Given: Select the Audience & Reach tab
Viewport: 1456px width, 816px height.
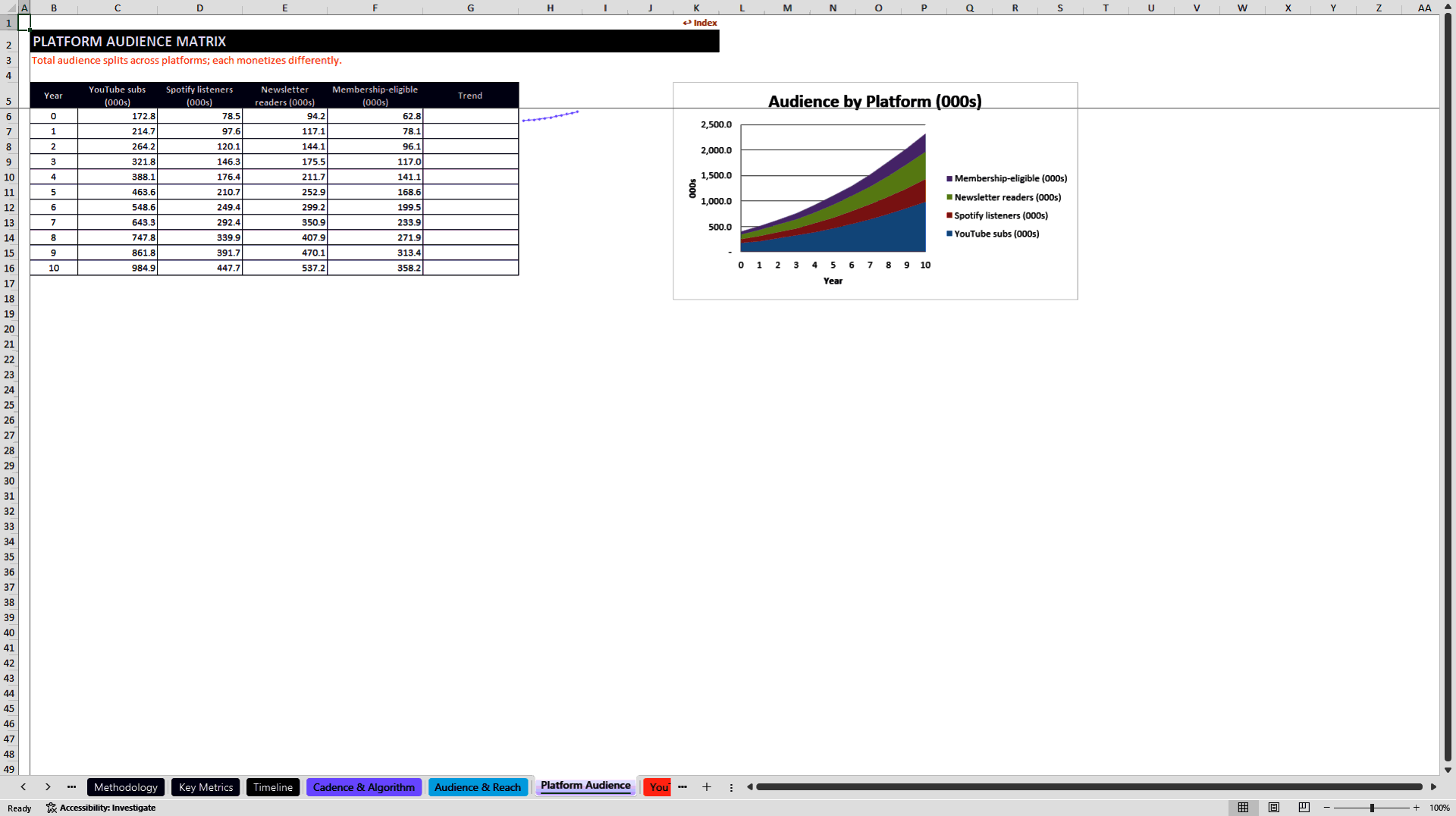Looking at the screenshot, I should [x=478, y=787].
